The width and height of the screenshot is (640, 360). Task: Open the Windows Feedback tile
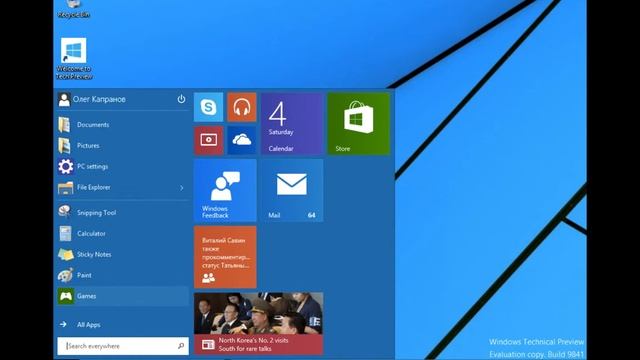pos(225,190)
